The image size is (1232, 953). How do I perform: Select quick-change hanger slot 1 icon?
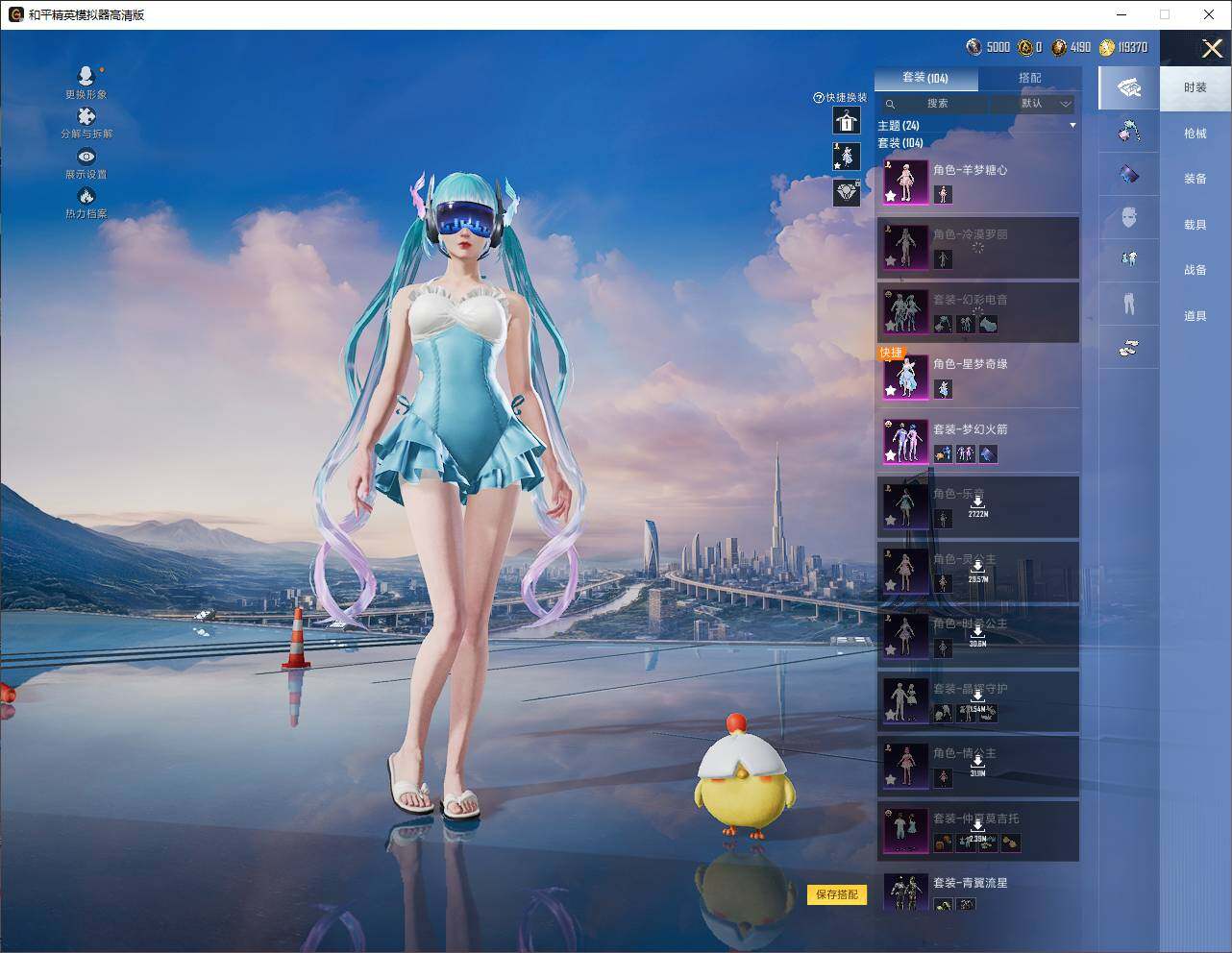846,120
